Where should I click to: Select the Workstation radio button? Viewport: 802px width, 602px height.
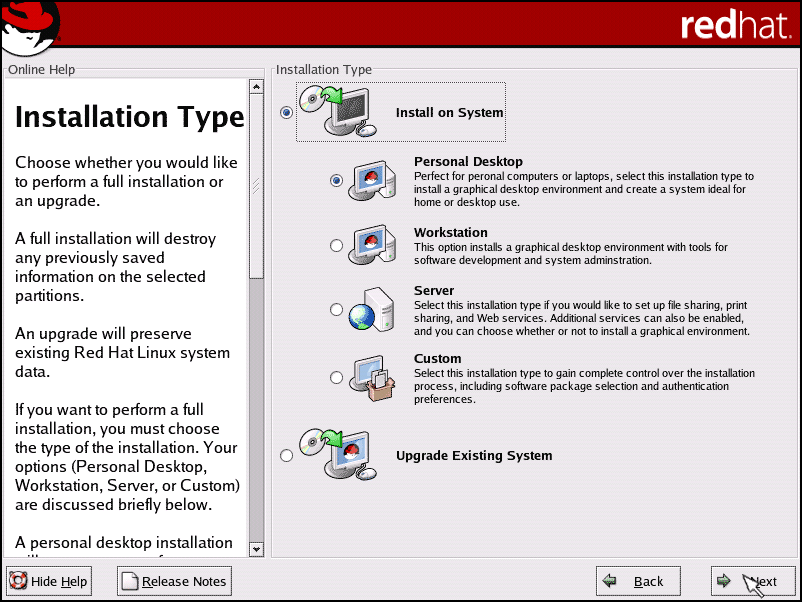pos(336,246)
